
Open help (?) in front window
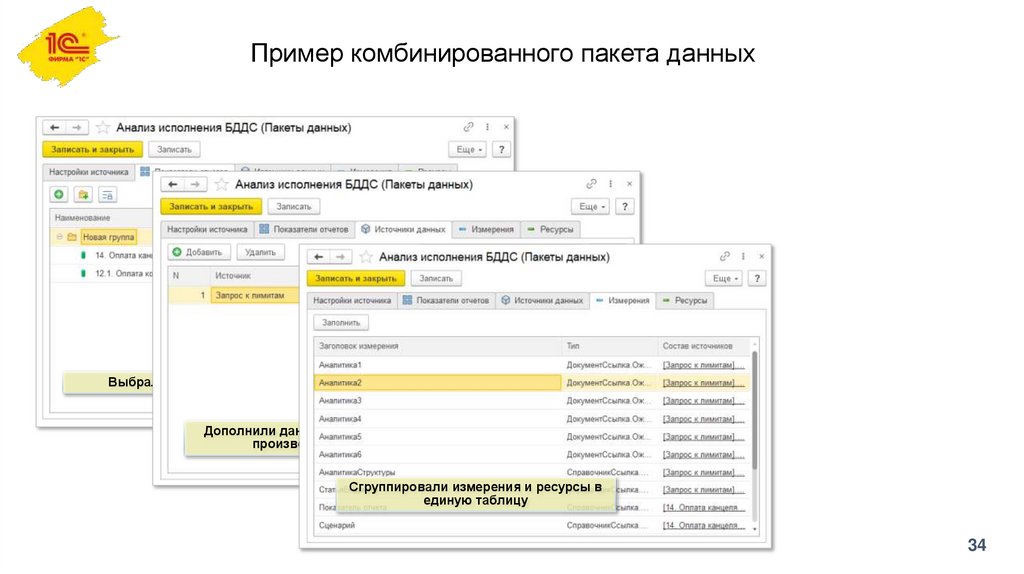coord(757,278)
